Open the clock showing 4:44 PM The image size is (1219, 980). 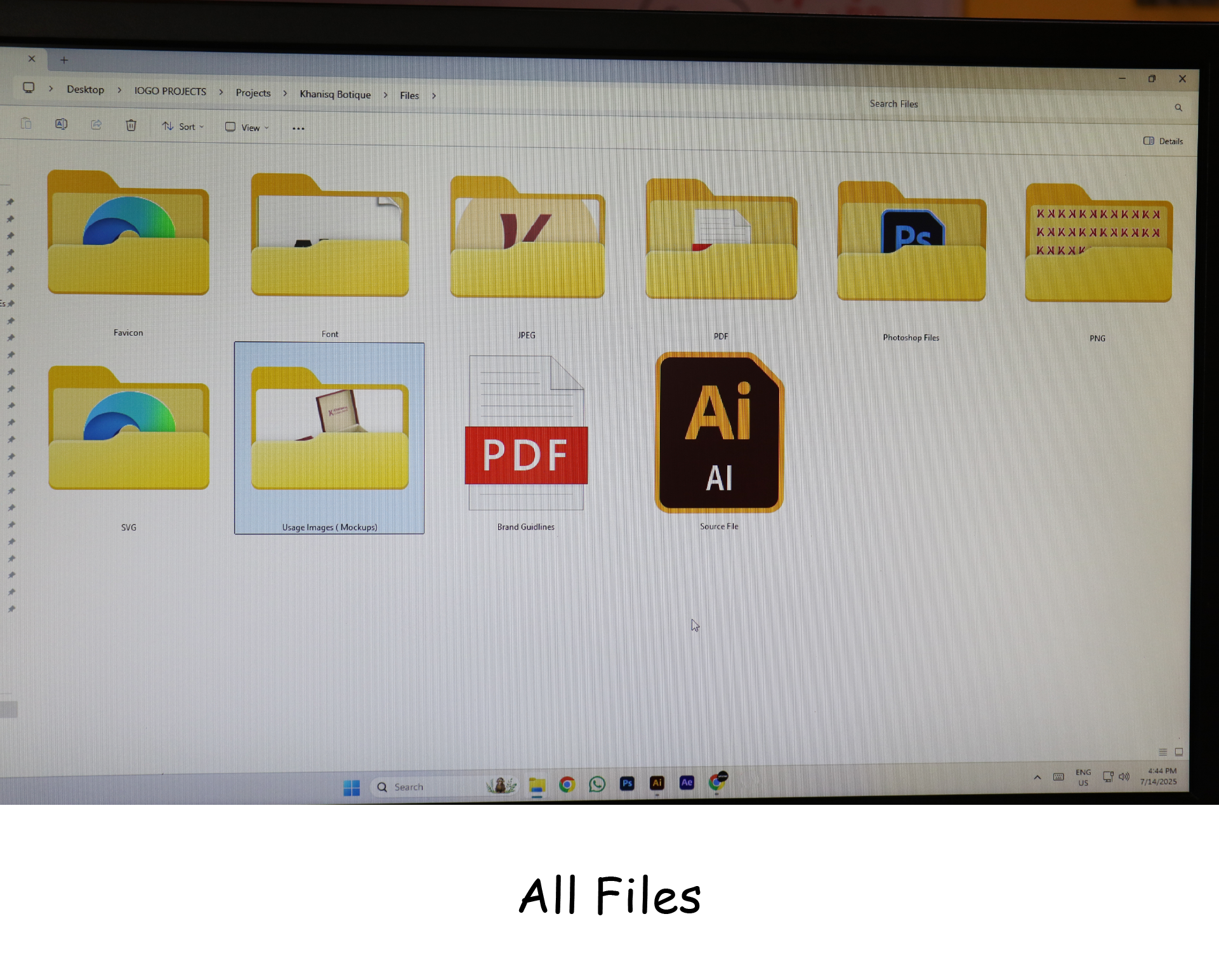coord(1159,776)
